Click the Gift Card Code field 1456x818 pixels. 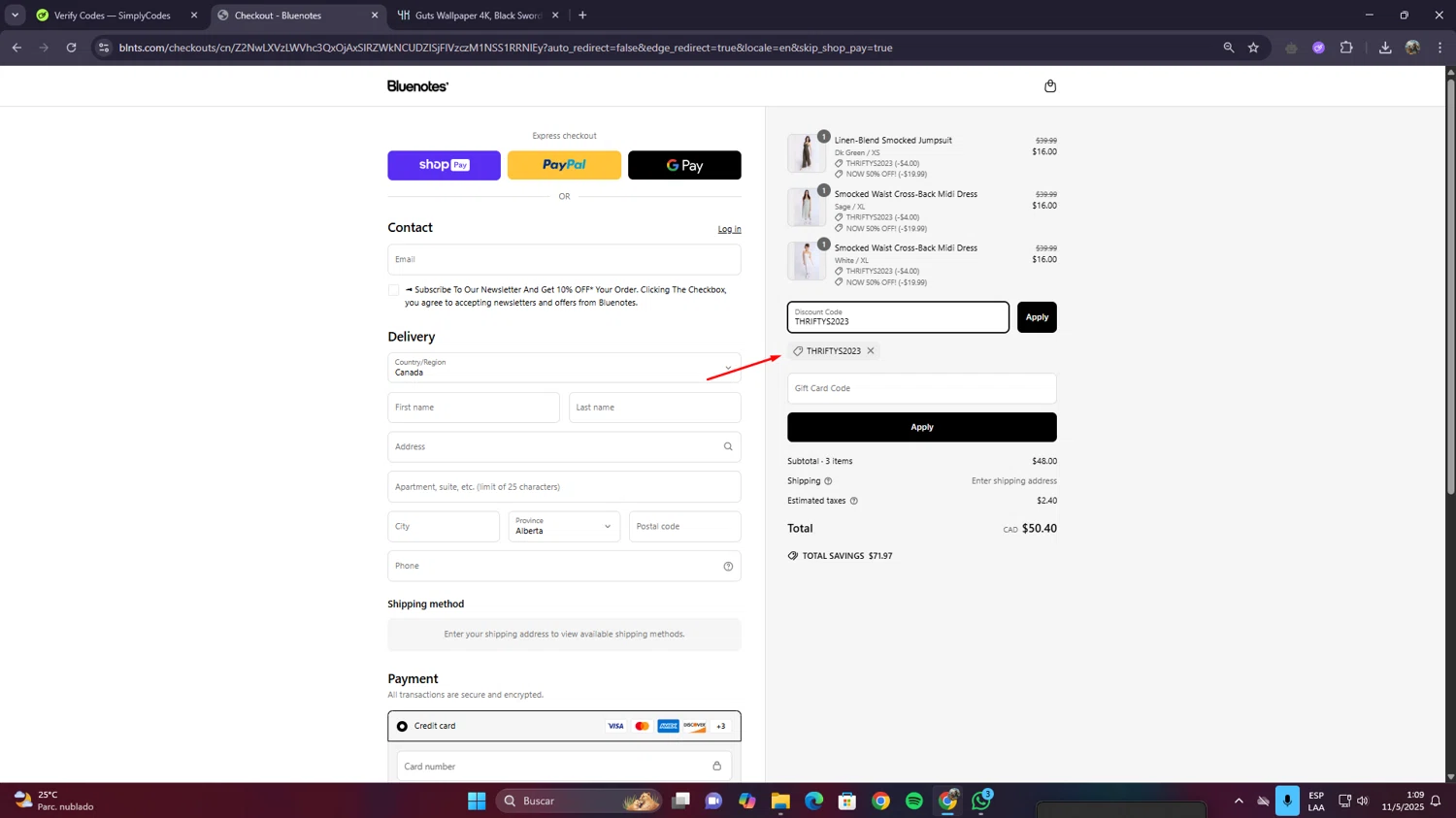(x=922, y=388)
